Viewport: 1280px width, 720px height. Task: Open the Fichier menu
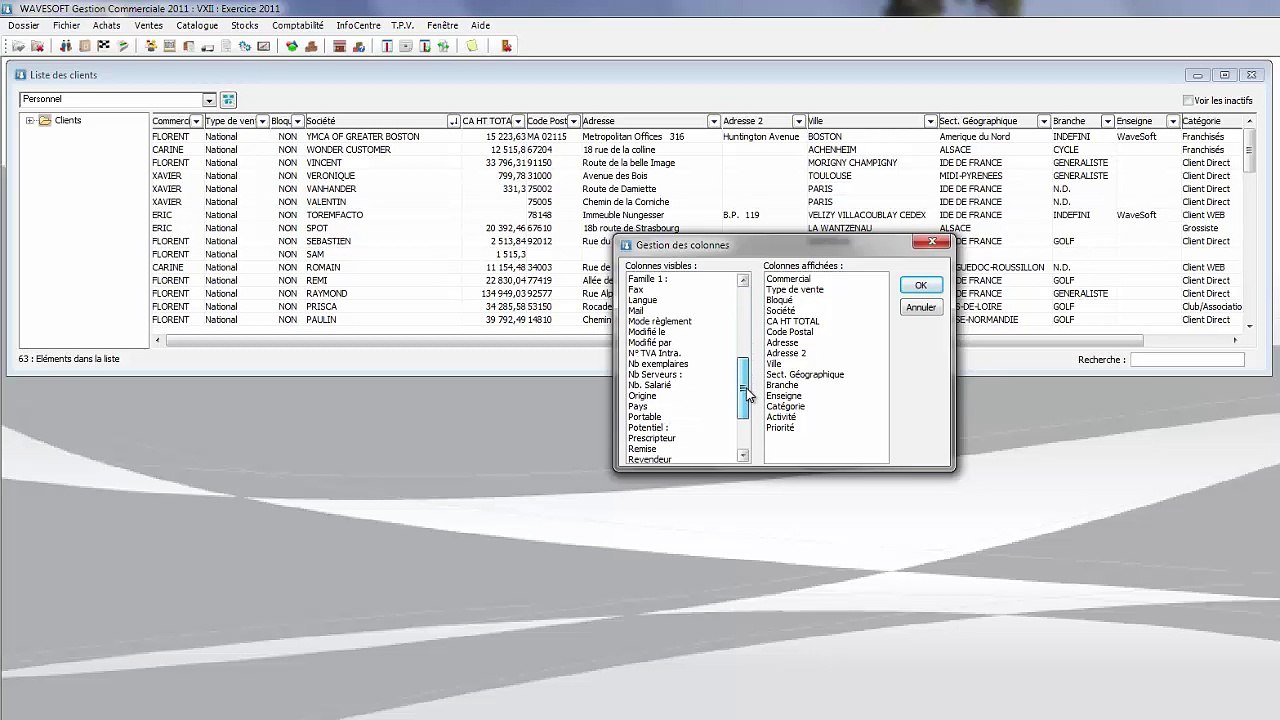[x=67, y=25]
